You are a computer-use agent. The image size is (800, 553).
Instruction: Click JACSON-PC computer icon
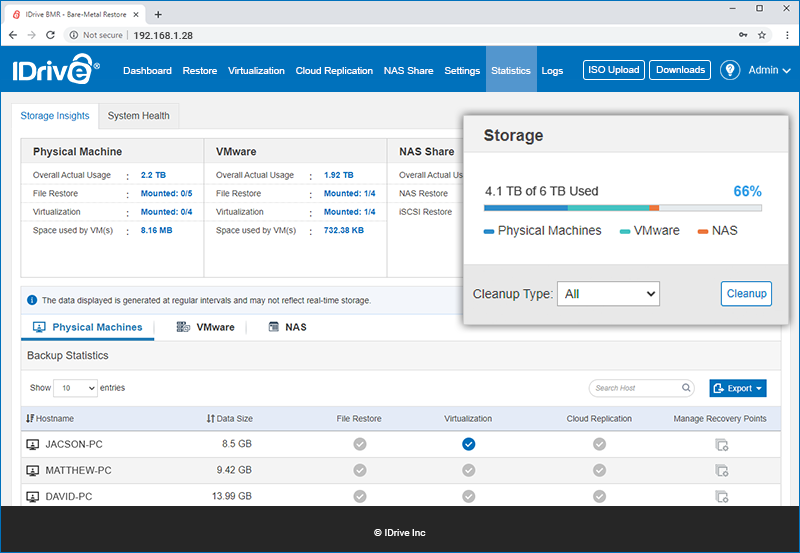click(33, 444)
